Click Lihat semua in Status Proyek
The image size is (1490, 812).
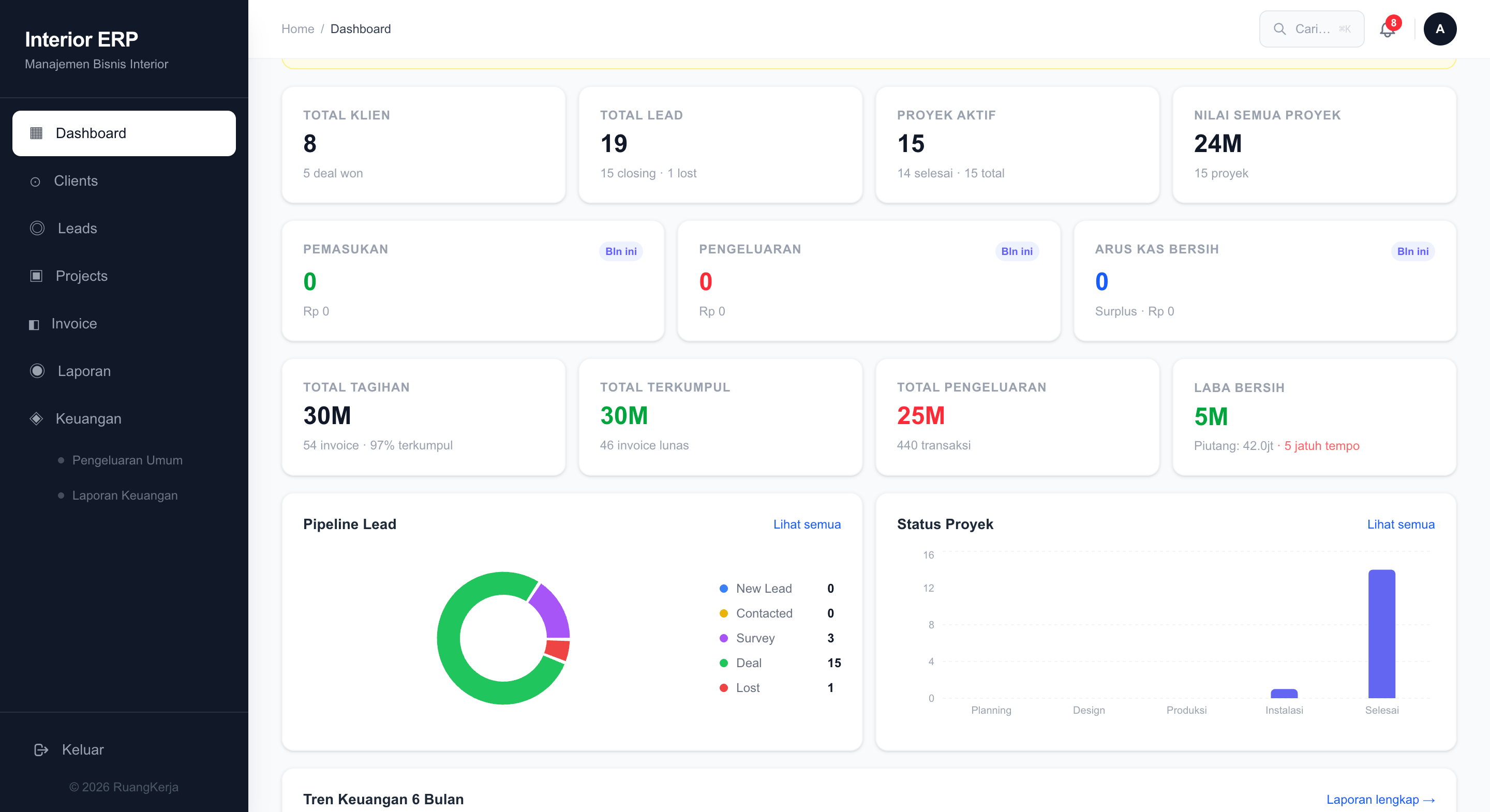click(1400, 524)
